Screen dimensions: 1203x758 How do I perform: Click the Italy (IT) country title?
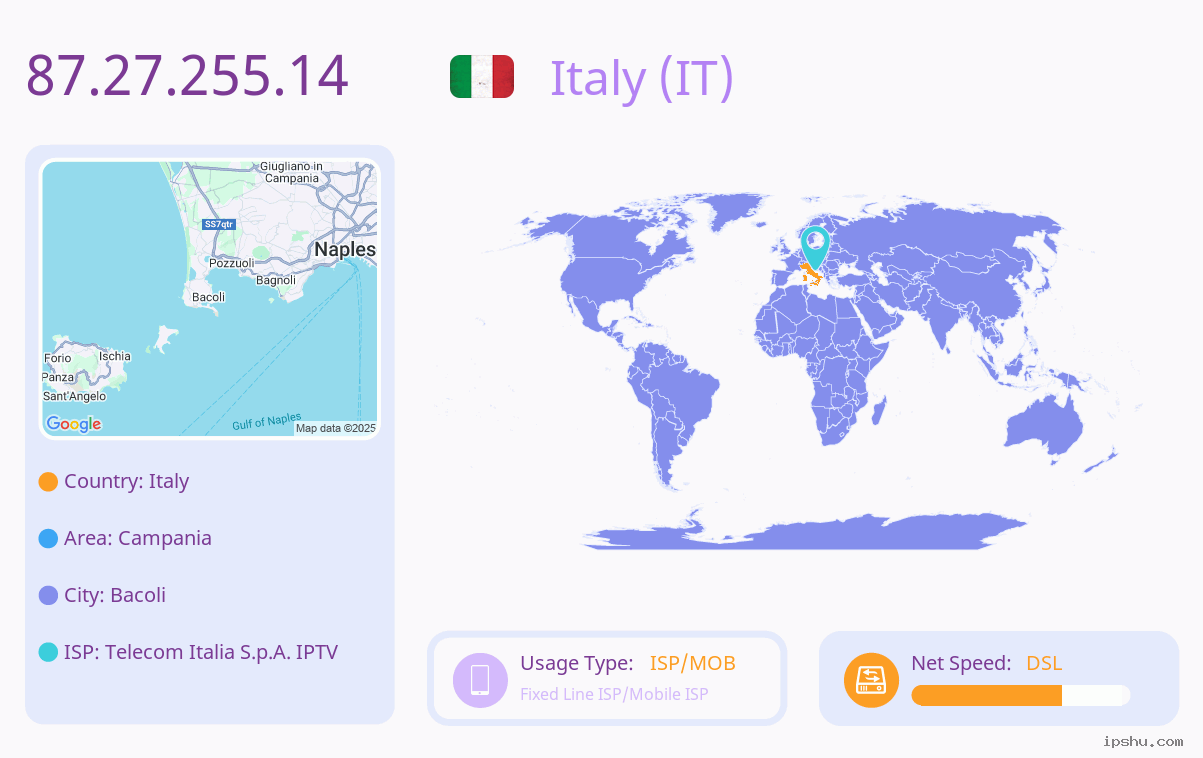tap(642, 78)
